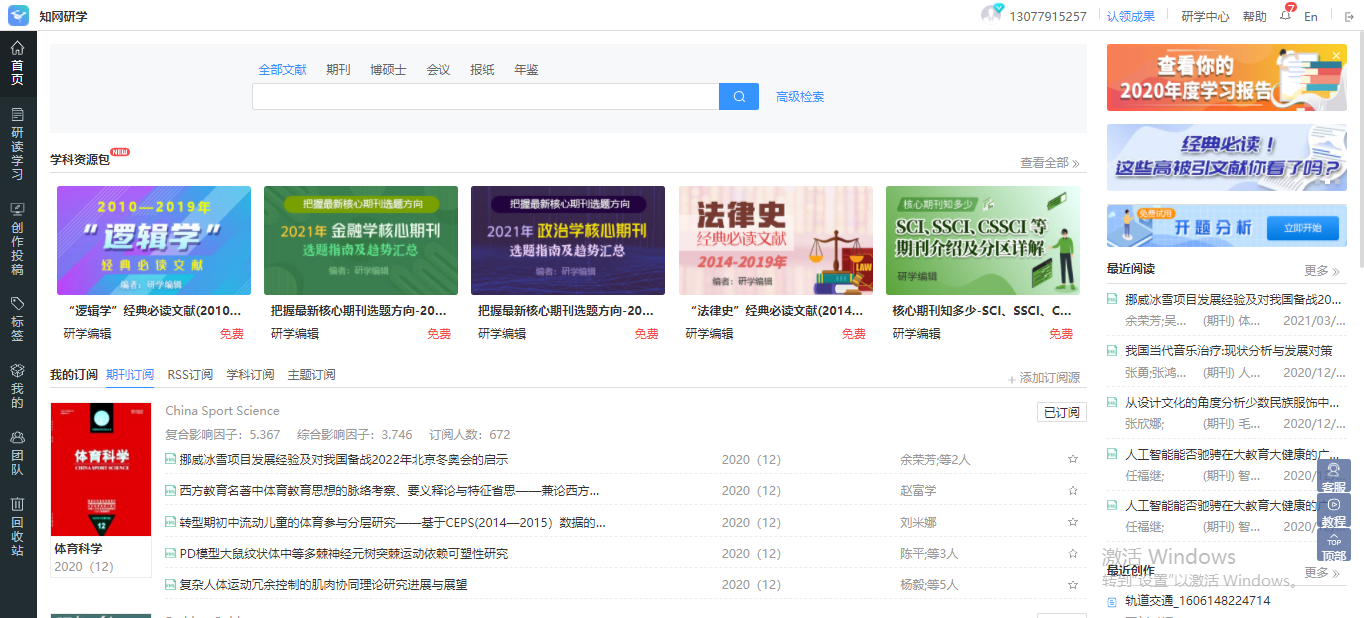The image size is (1364, 618).
Task: Open 标签 tags in the sidebar
Action: [17, 319]
